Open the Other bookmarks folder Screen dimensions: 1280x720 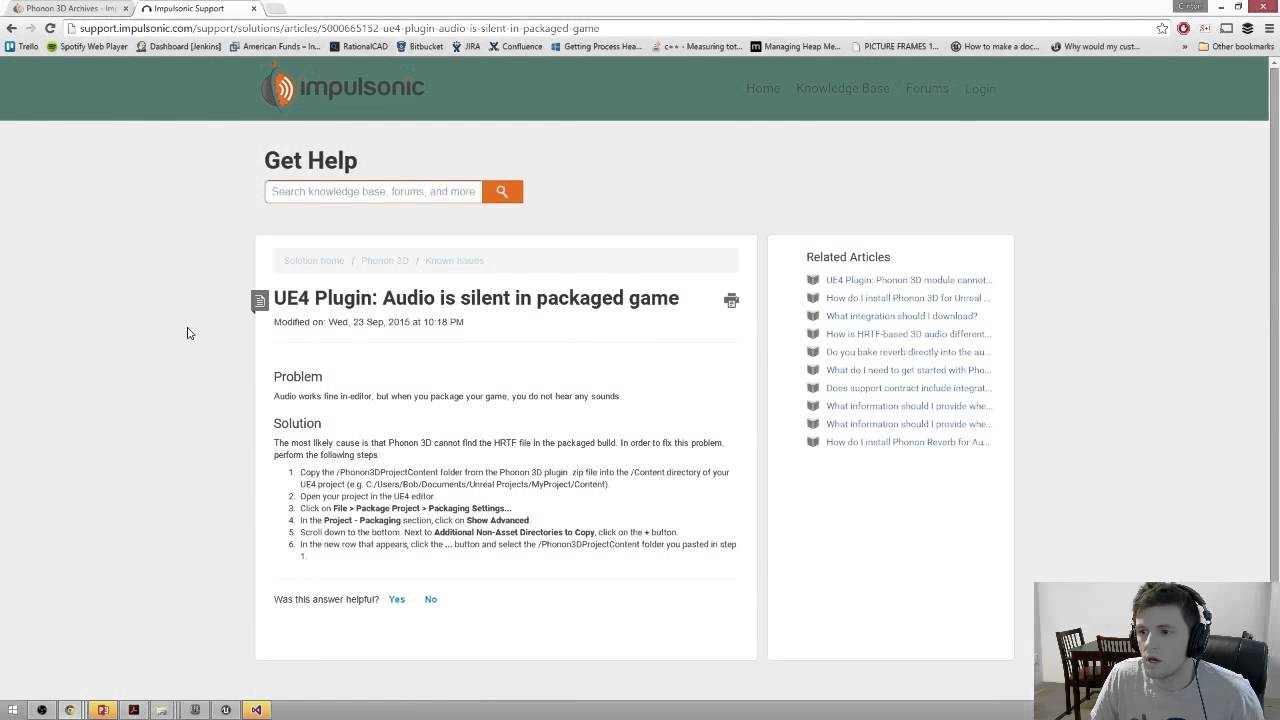[x=1236, y=46]
